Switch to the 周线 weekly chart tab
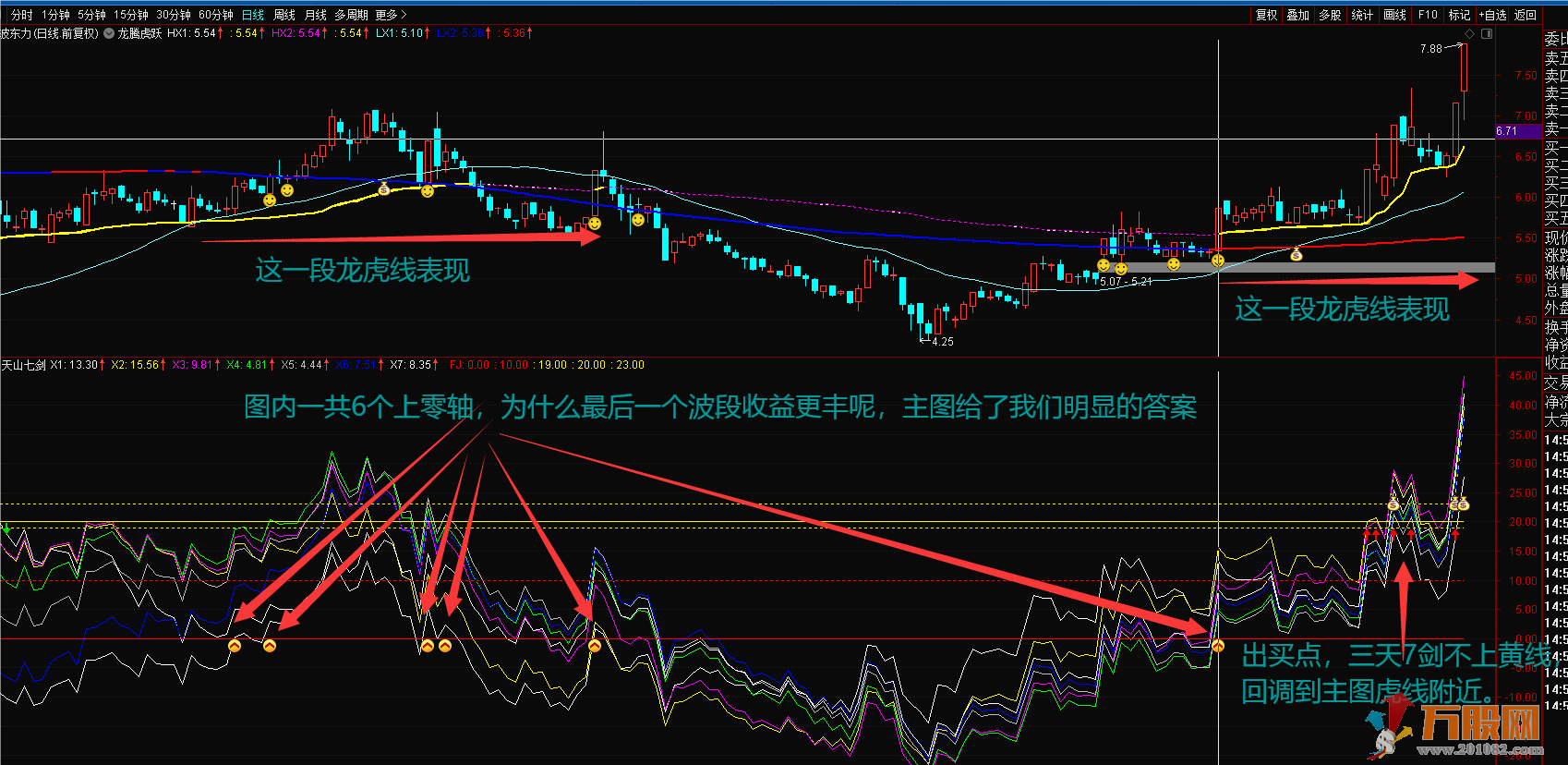This screenshot has width=1568, height=765. pyautogui.click(x=284, y=15)
